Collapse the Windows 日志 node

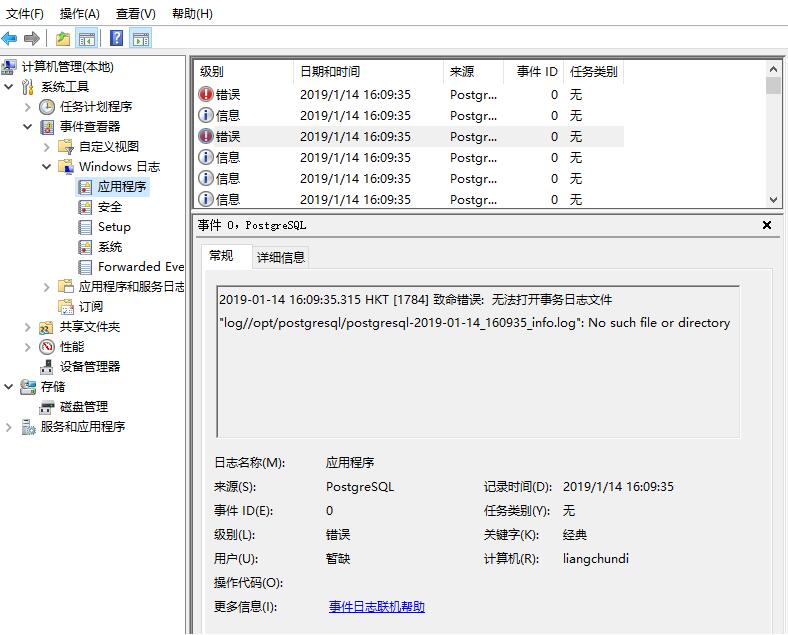pos(47,167)
